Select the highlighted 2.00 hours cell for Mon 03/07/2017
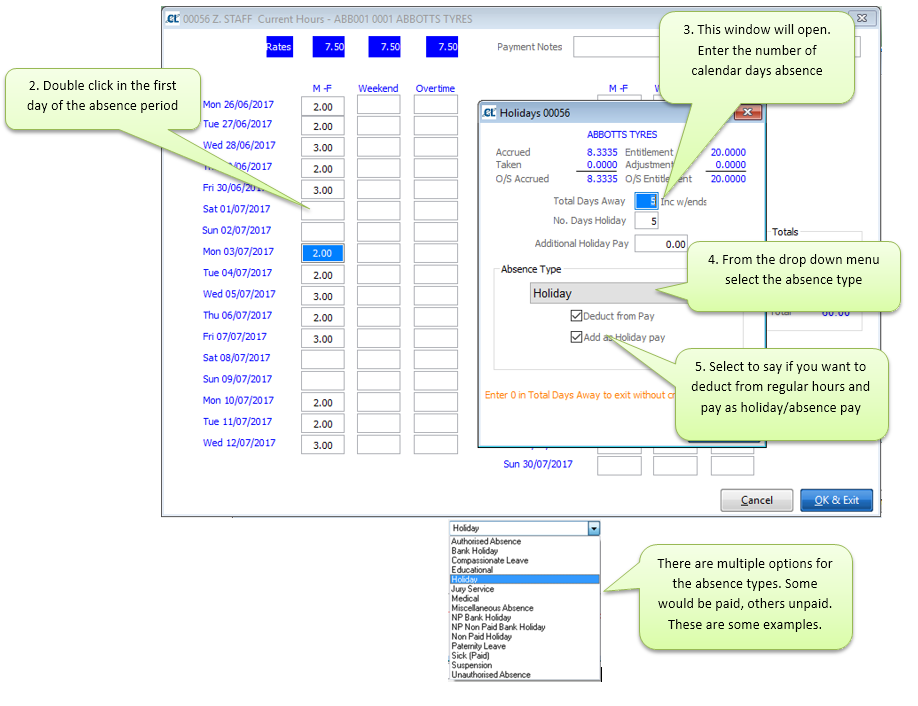The height and width of the screenshot is (706, 918). [322, 252]
